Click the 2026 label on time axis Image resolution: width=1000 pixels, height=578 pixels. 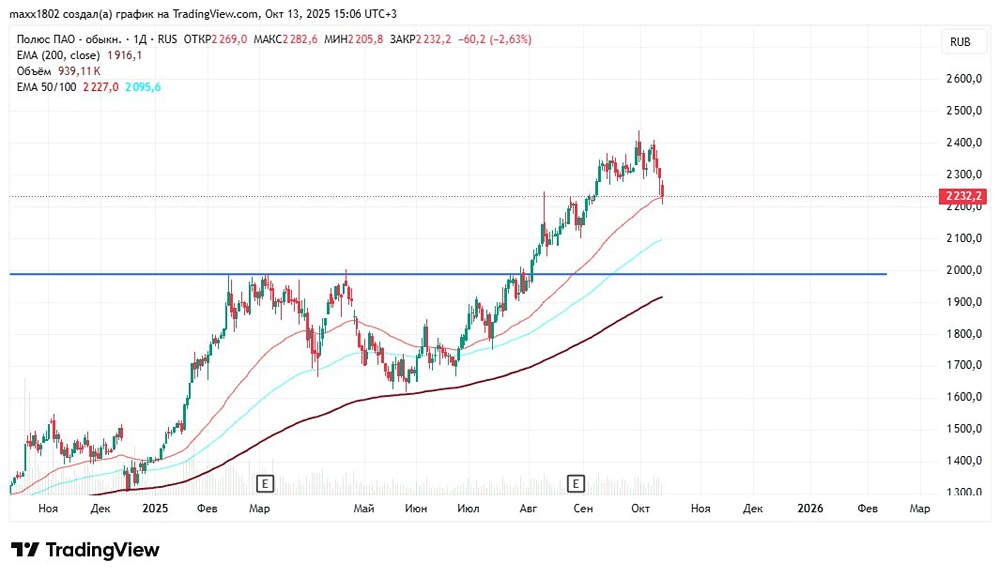810,508
